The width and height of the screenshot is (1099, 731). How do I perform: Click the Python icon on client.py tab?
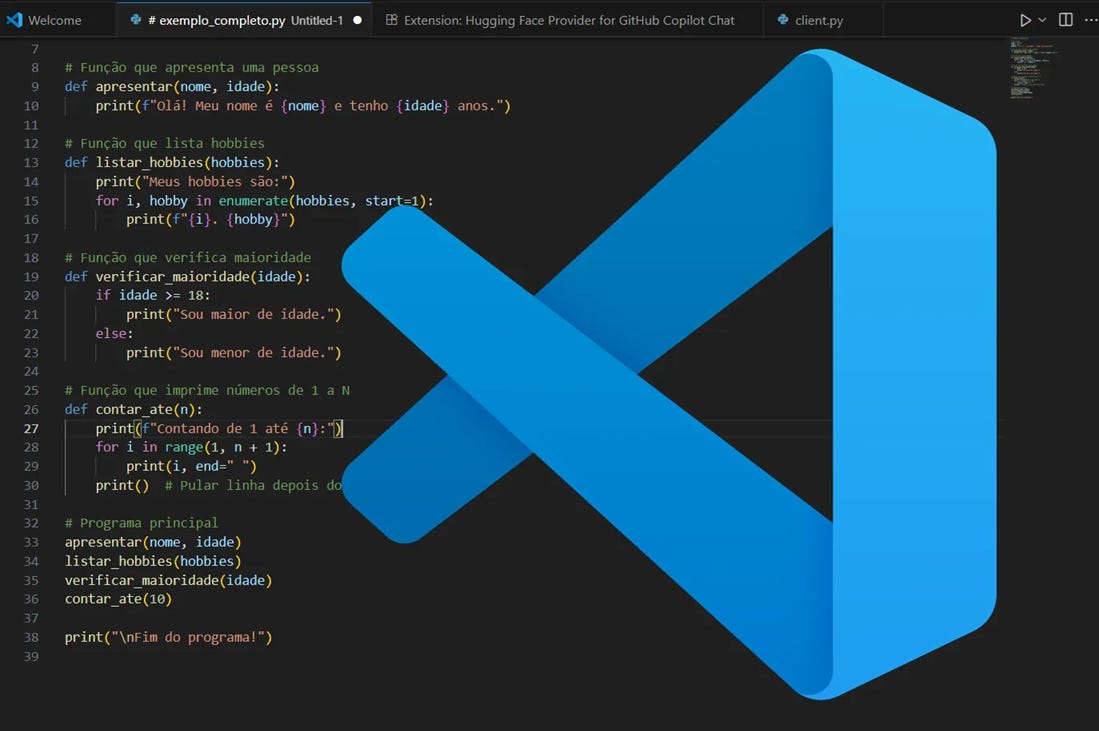(783, 20)
